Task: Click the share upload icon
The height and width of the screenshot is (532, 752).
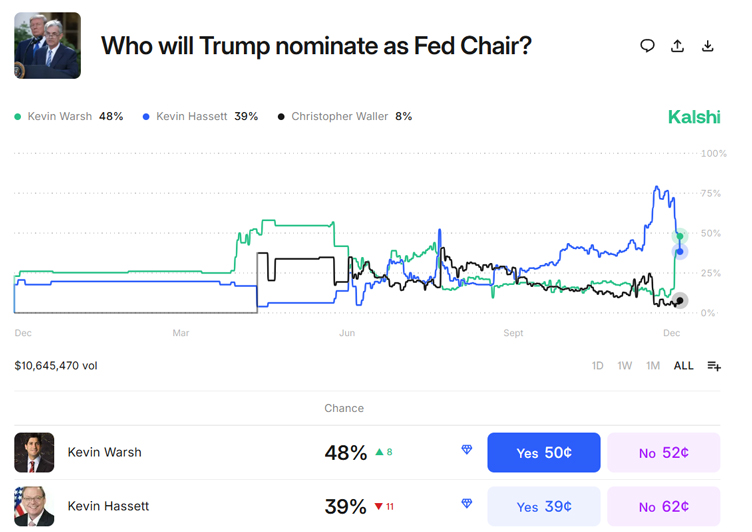Action: 678,46
